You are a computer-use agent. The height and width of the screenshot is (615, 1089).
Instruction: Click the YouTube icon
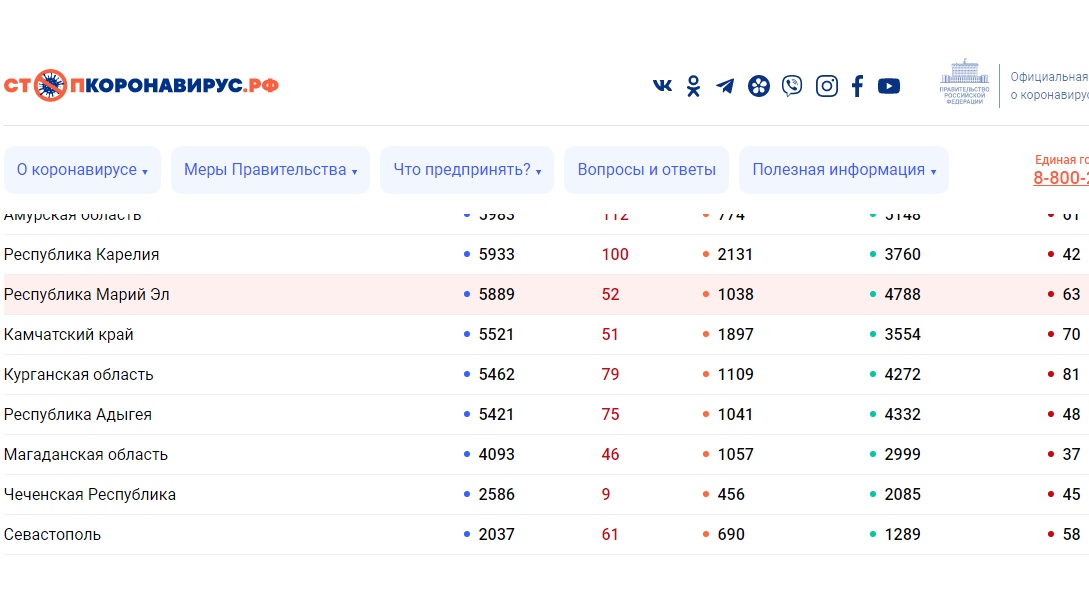[x=889, y=86]
